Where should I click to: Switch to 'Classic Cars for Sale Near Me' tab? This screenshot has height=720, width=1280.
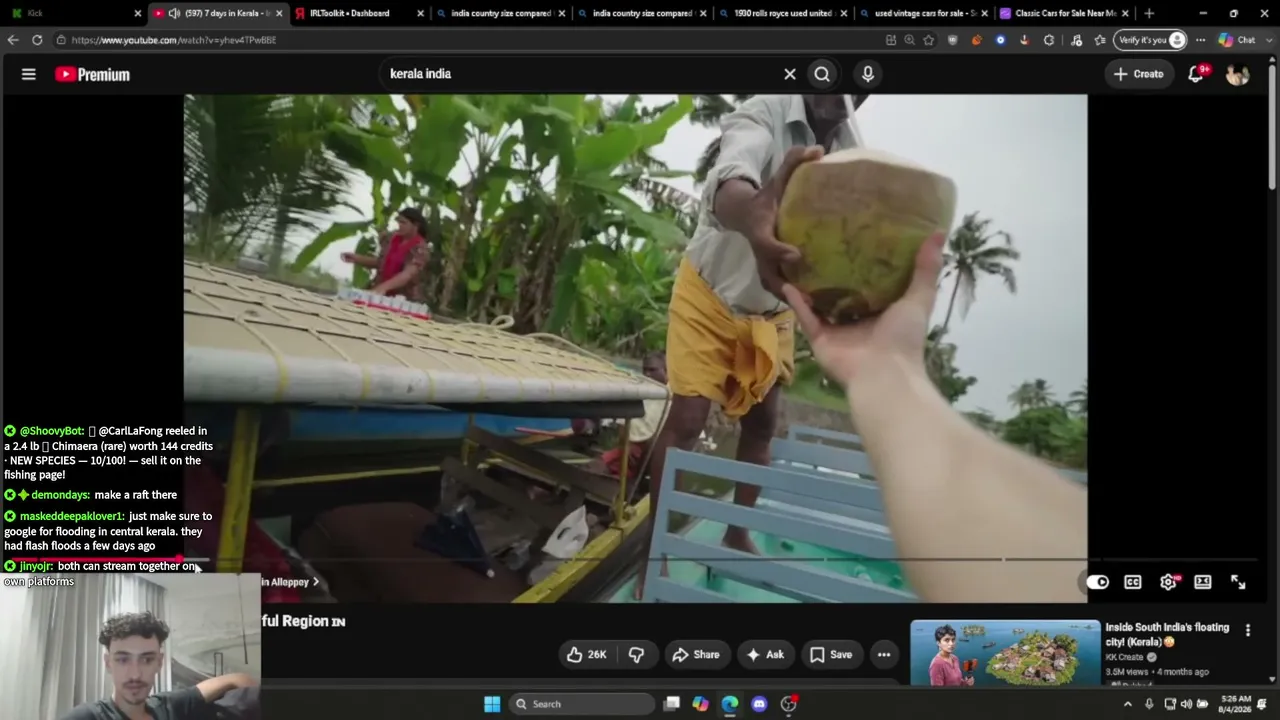click(1065, 13)
